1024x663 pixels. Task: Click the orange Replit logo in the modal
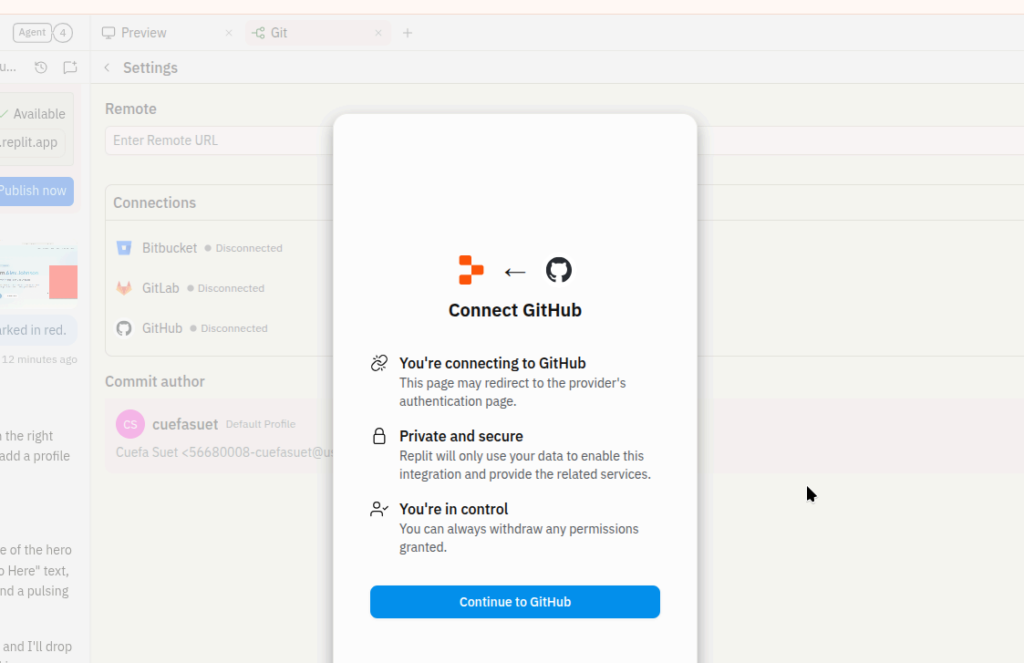point(470,269)
